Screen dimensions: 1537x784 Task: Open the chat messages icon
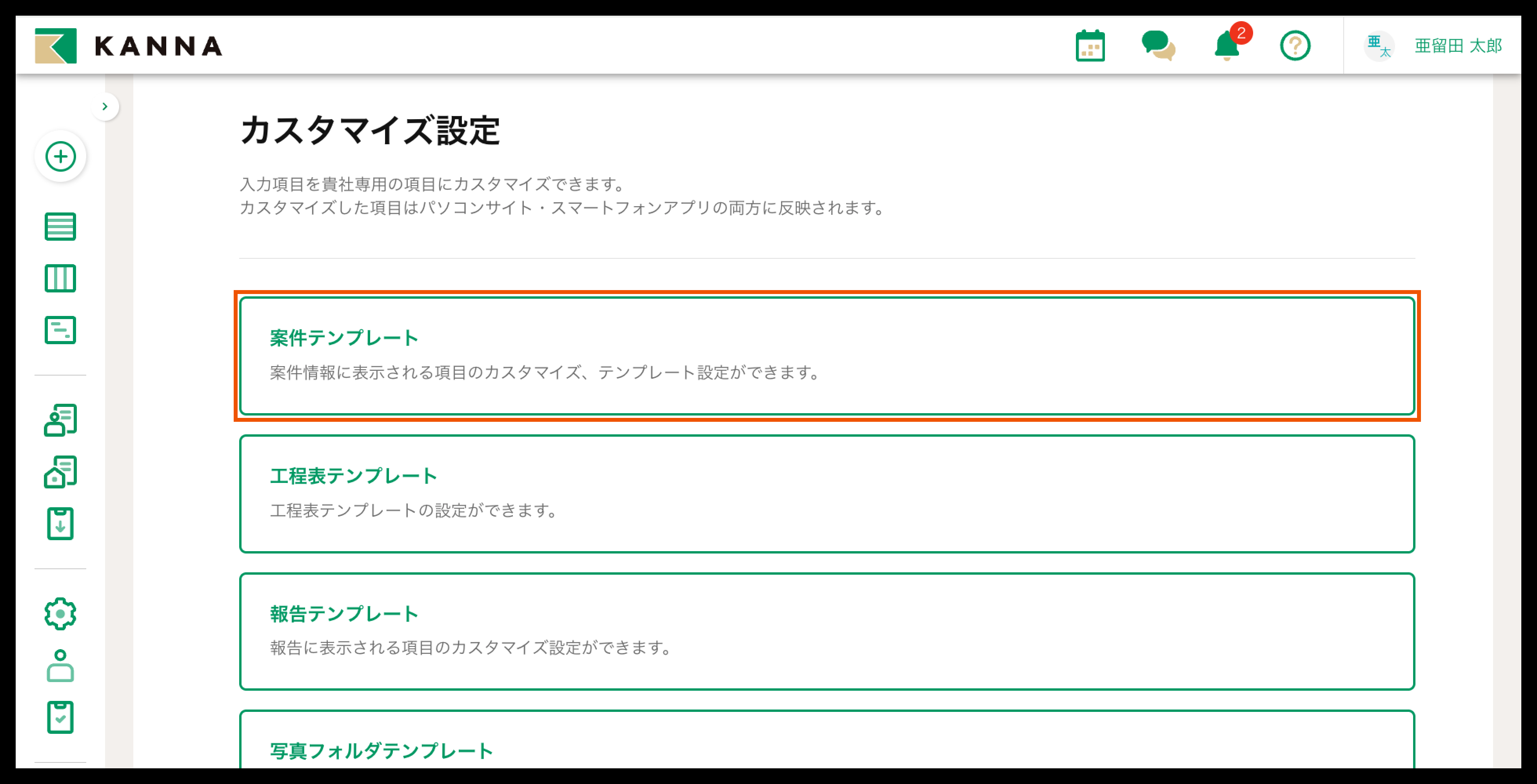(x=1157, y=46)
